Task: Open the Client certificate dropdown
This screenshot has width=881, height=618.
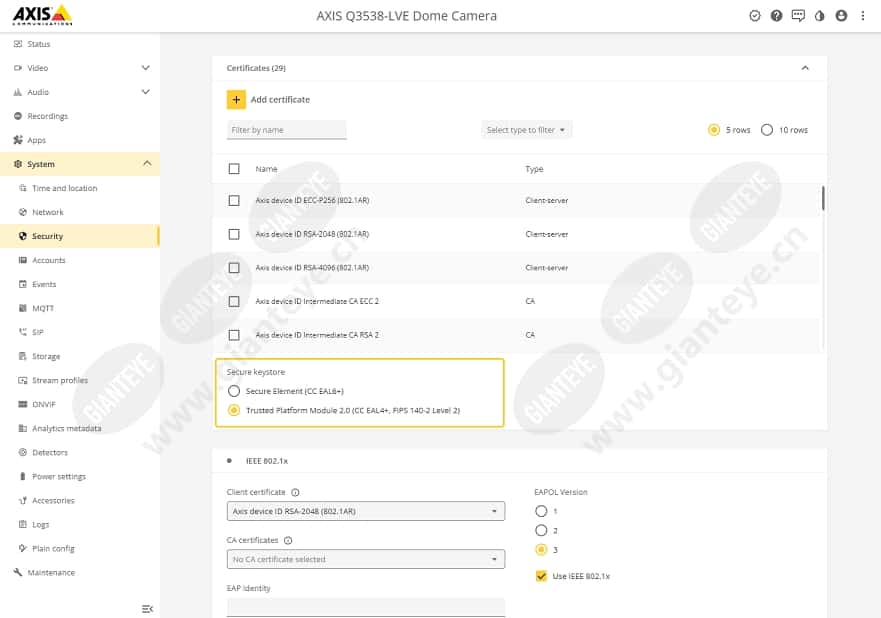Action: [366, 511]
